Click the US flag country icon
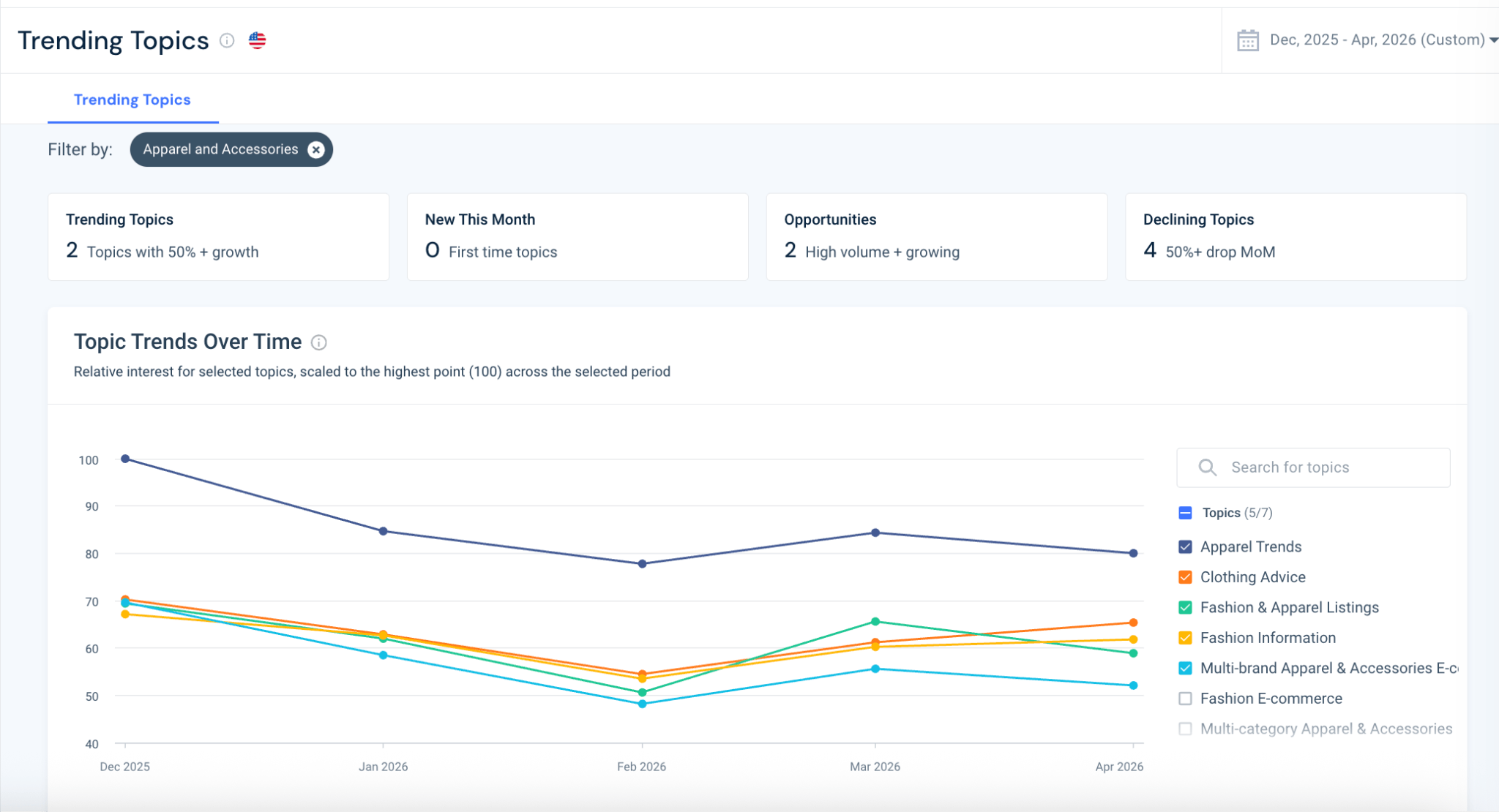The width and height of the screenshot is (1499, 812). tap(257, 40)
